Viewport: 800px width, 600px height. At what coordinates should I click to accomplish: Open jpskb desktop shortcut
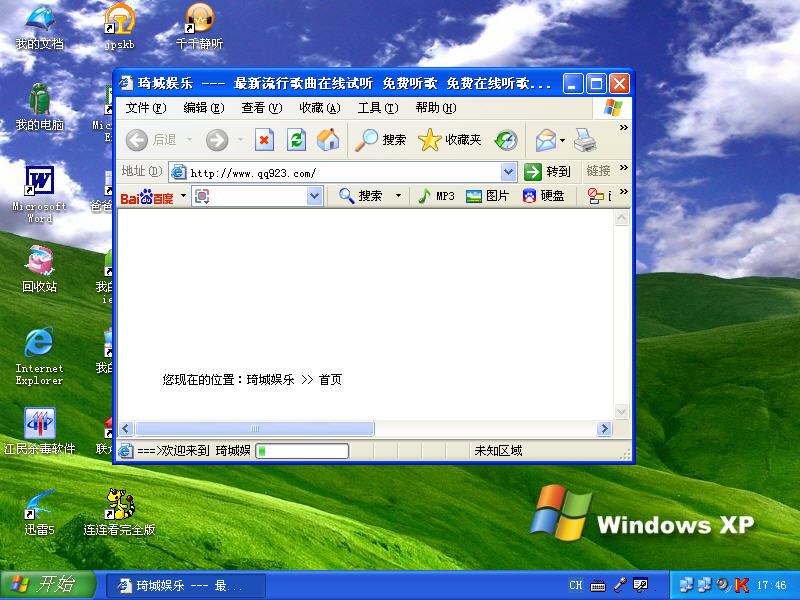pos(119,27)
